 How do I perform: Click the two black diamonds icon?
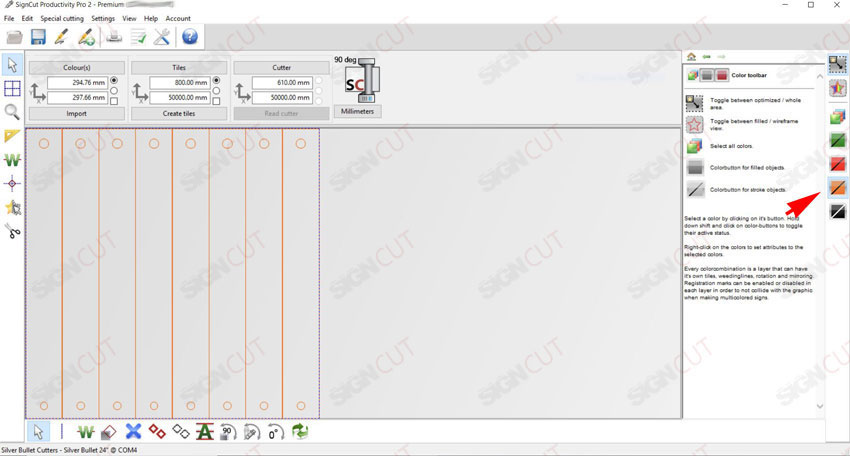pyautogui.click(x=181, y=432)
